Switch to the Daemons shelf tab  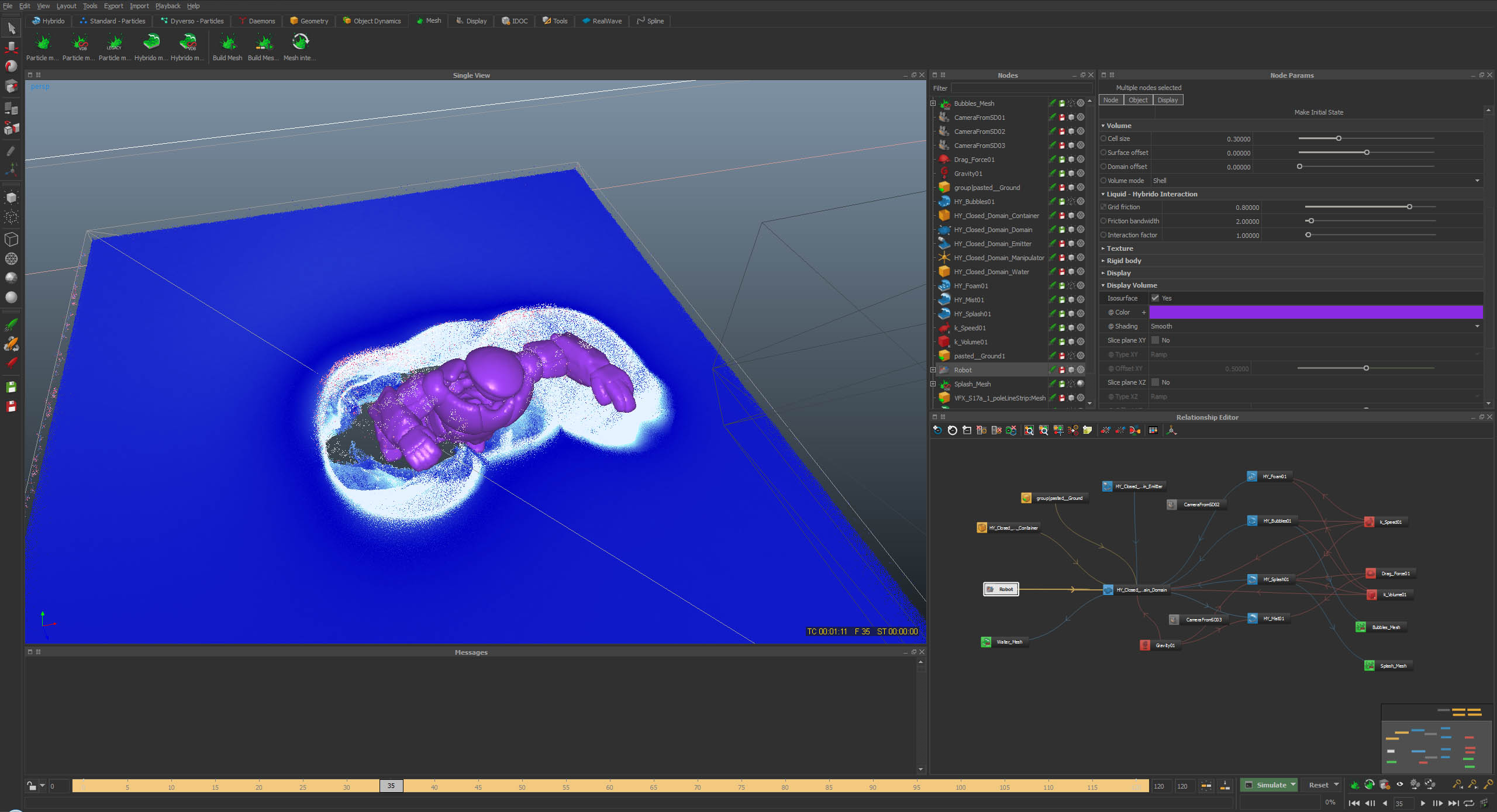pos(256,21)
